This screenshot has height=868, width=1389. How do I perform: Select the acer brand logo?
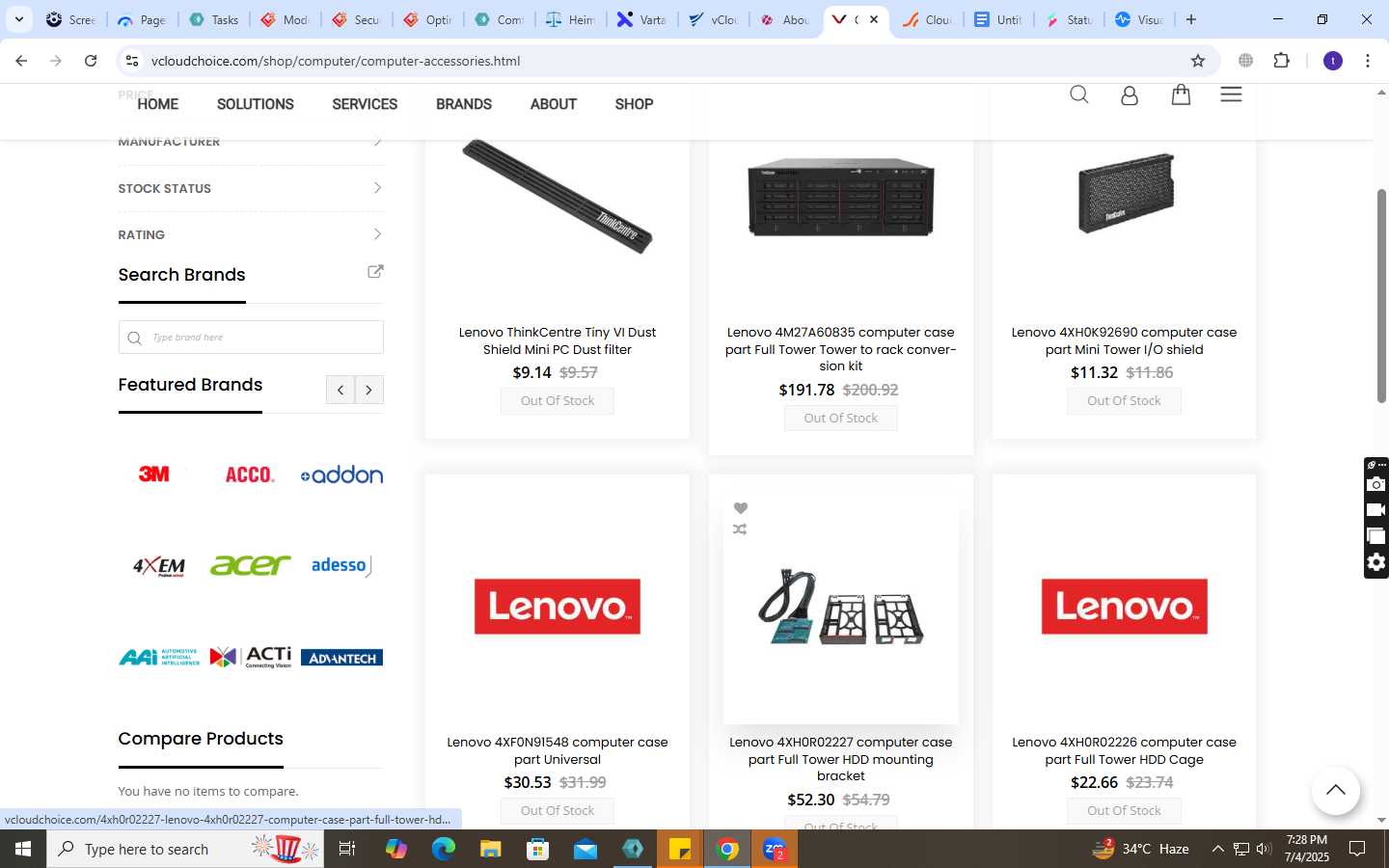(x=250, y=565)
